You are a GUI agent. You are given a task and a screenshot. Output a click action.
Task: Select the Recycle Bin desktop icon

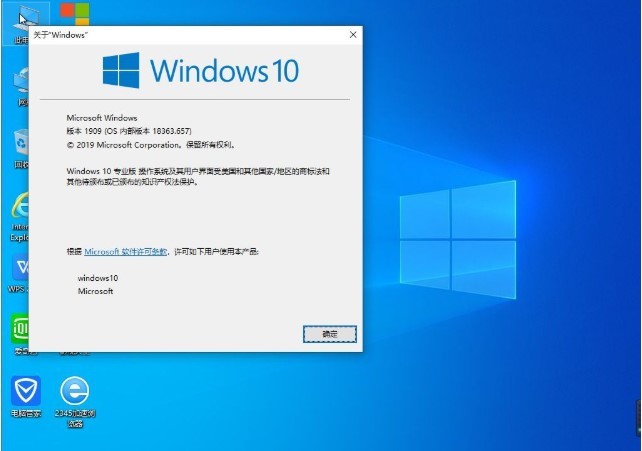(20, 145)
